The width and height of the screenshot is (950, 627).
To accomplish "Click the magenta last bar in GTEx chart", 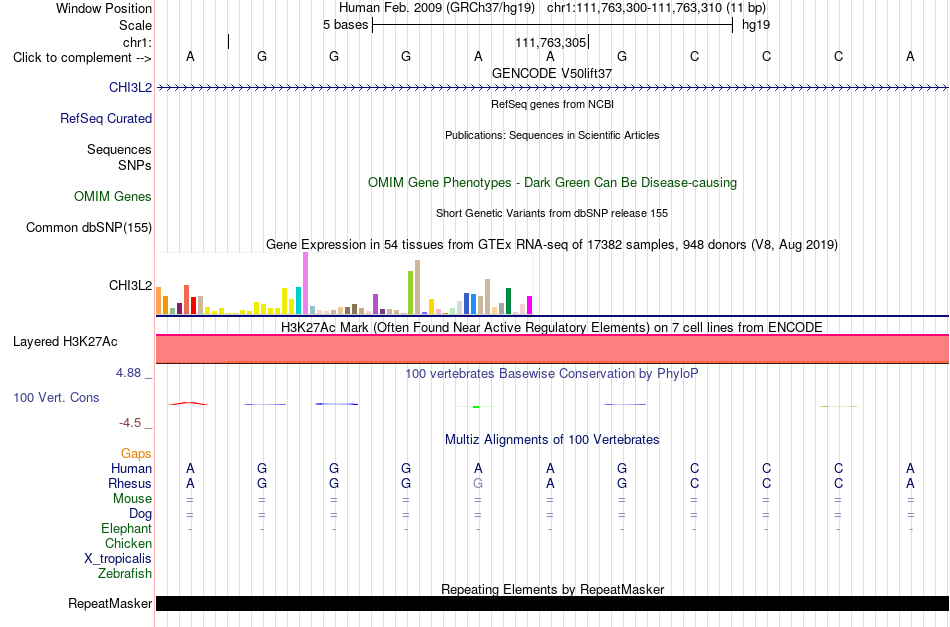I will coord(530,305).
